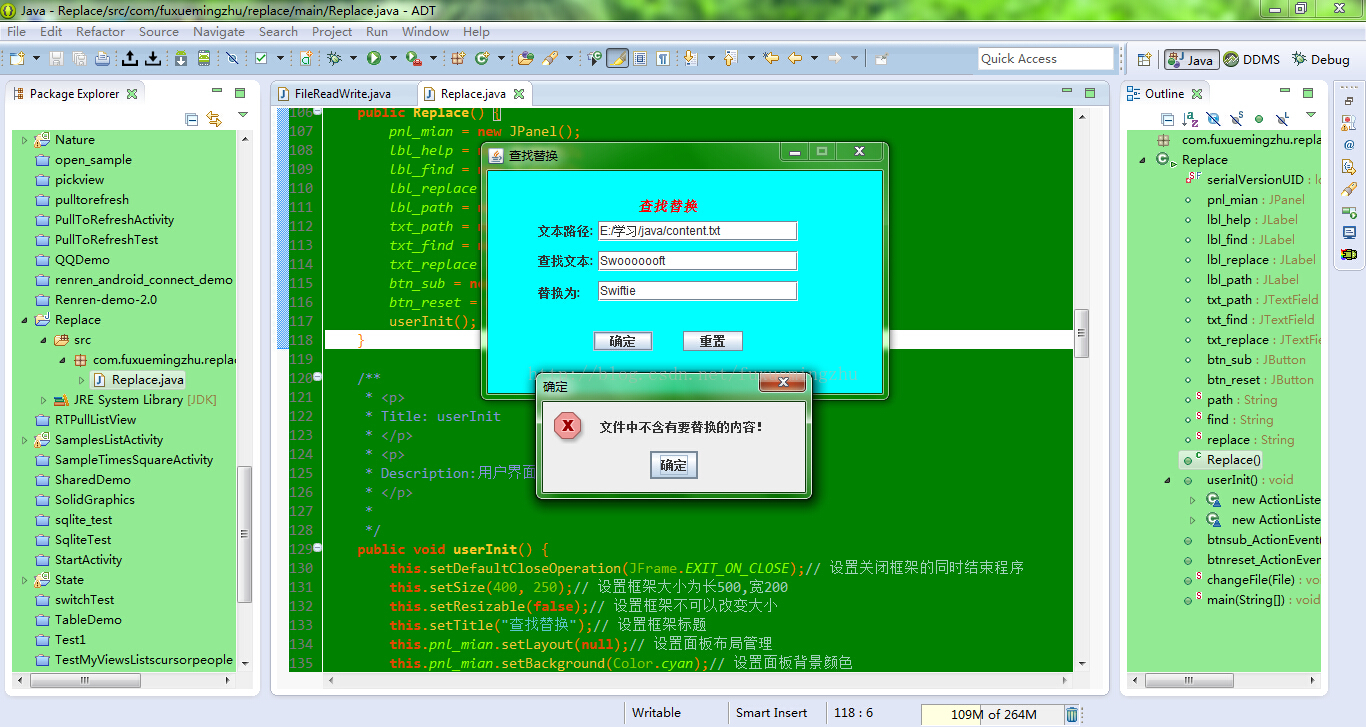Click the Quick Access search field
Screen dimensions: 1366x727
tap(1045, 59)
